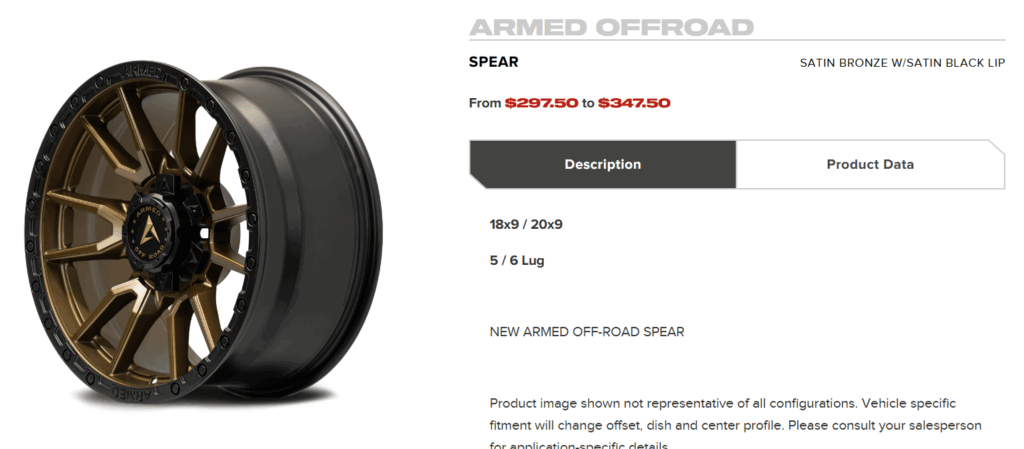The width and height of the screenshot is (1024, 449).
Task: Click the lug hole beside the center cap
Action: point(204,232)
